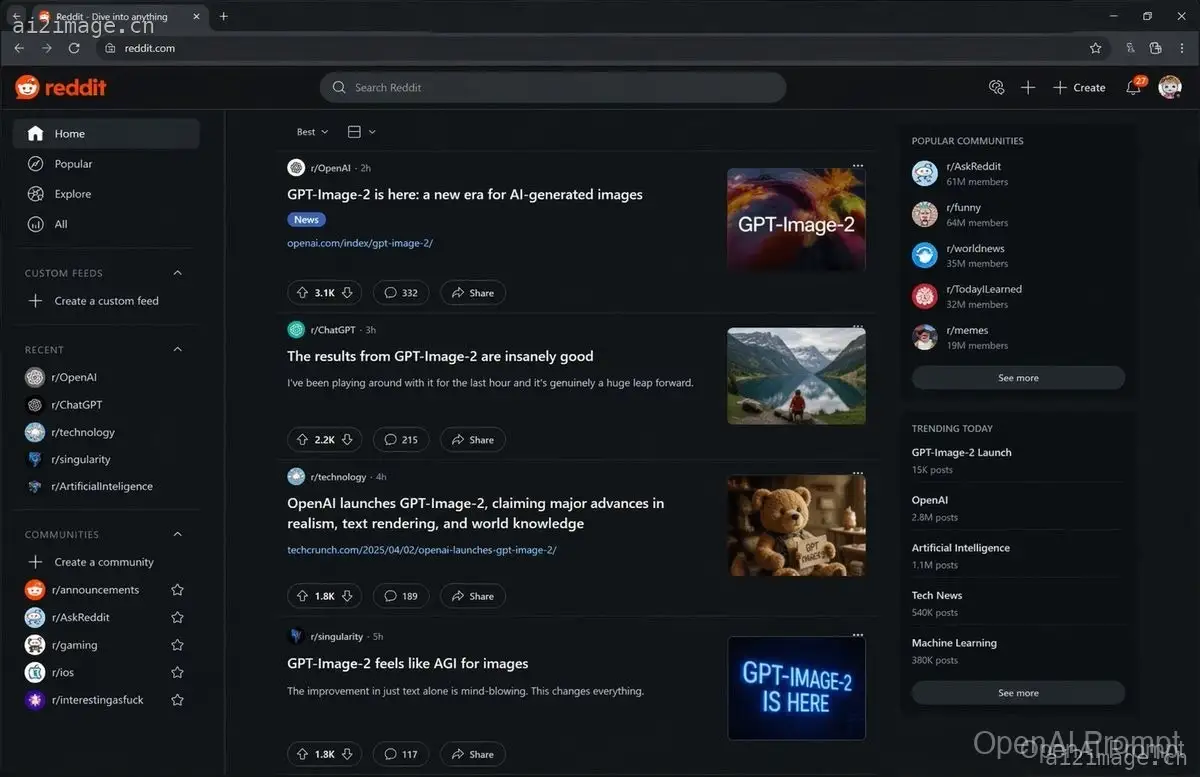This screenshot has height=777, width=1200.
Task: Share the r/OpenAI GPT-Image-2 post
Action: point(473,293)
